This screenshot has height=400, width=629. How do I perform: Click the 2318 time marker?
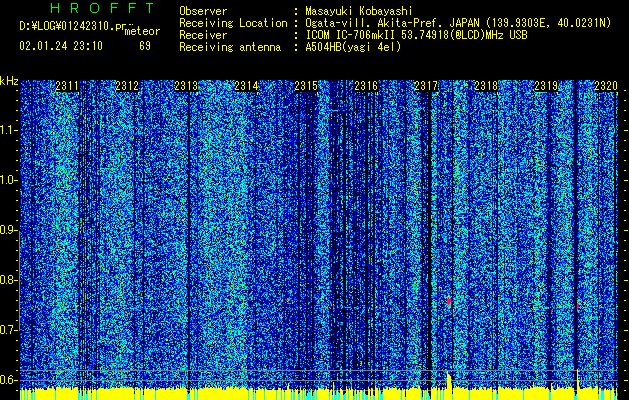click(486, 86)
